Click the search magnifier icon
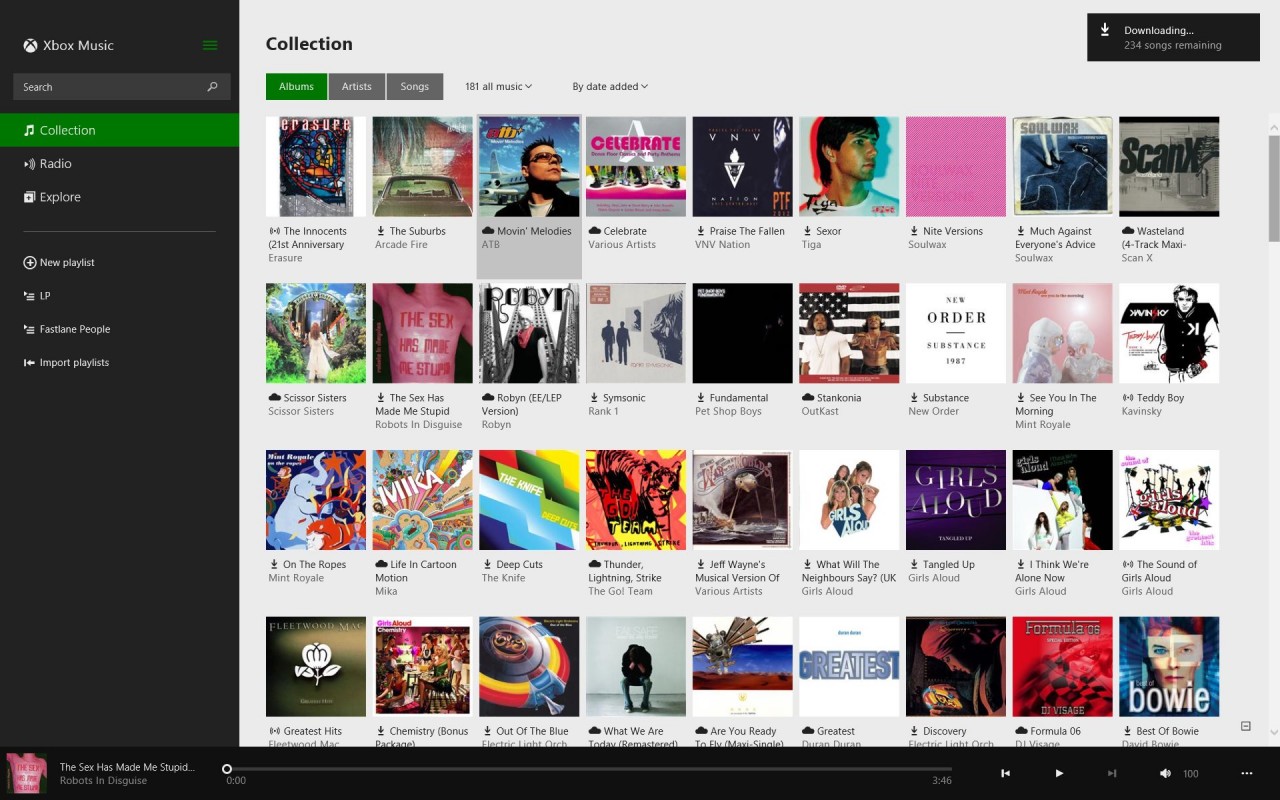The width and height of the screenshot is (1280, 800). (211, 87)
